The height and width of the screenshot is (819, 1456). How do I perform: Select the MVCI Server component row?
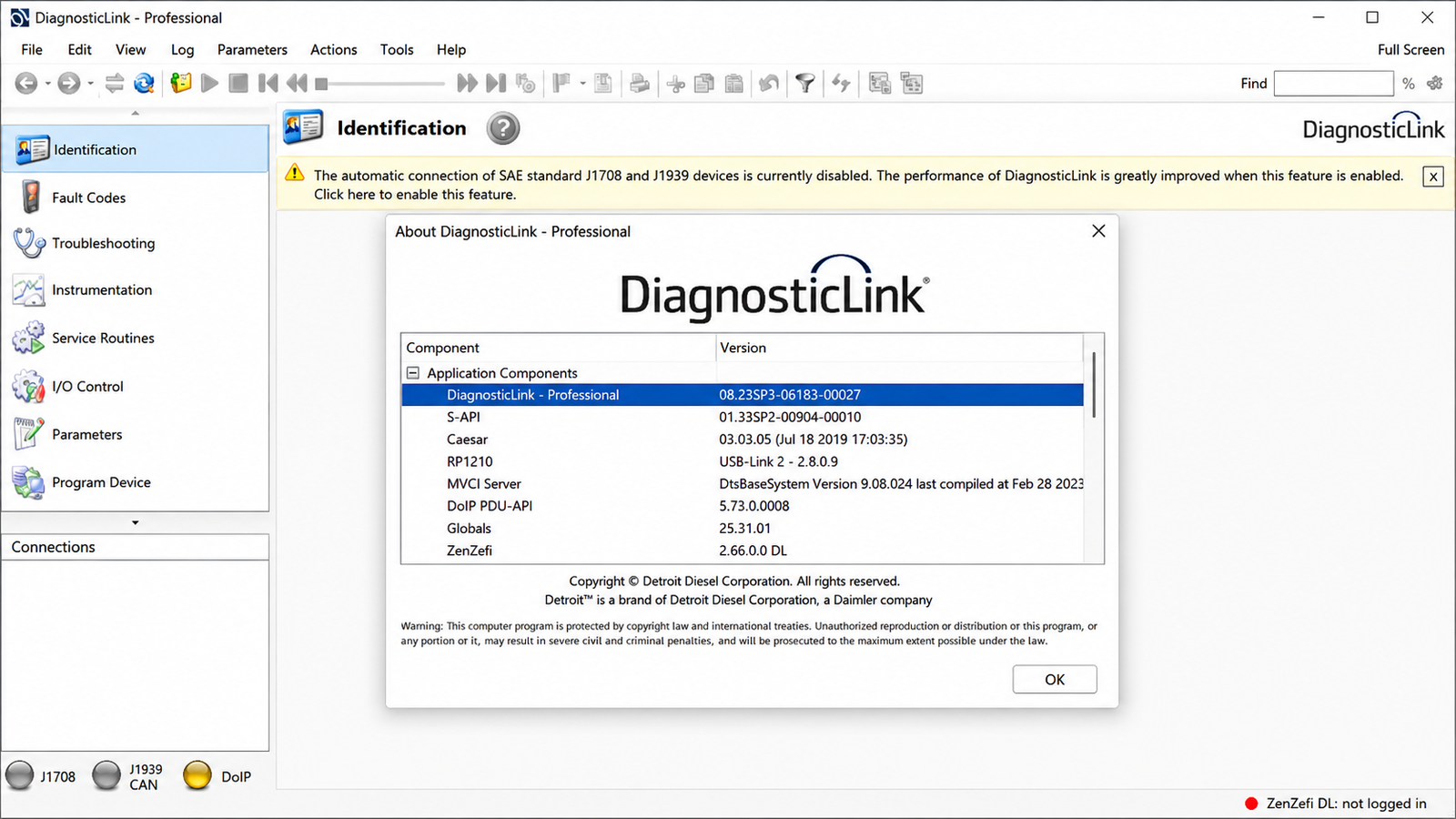click(743, 484)
